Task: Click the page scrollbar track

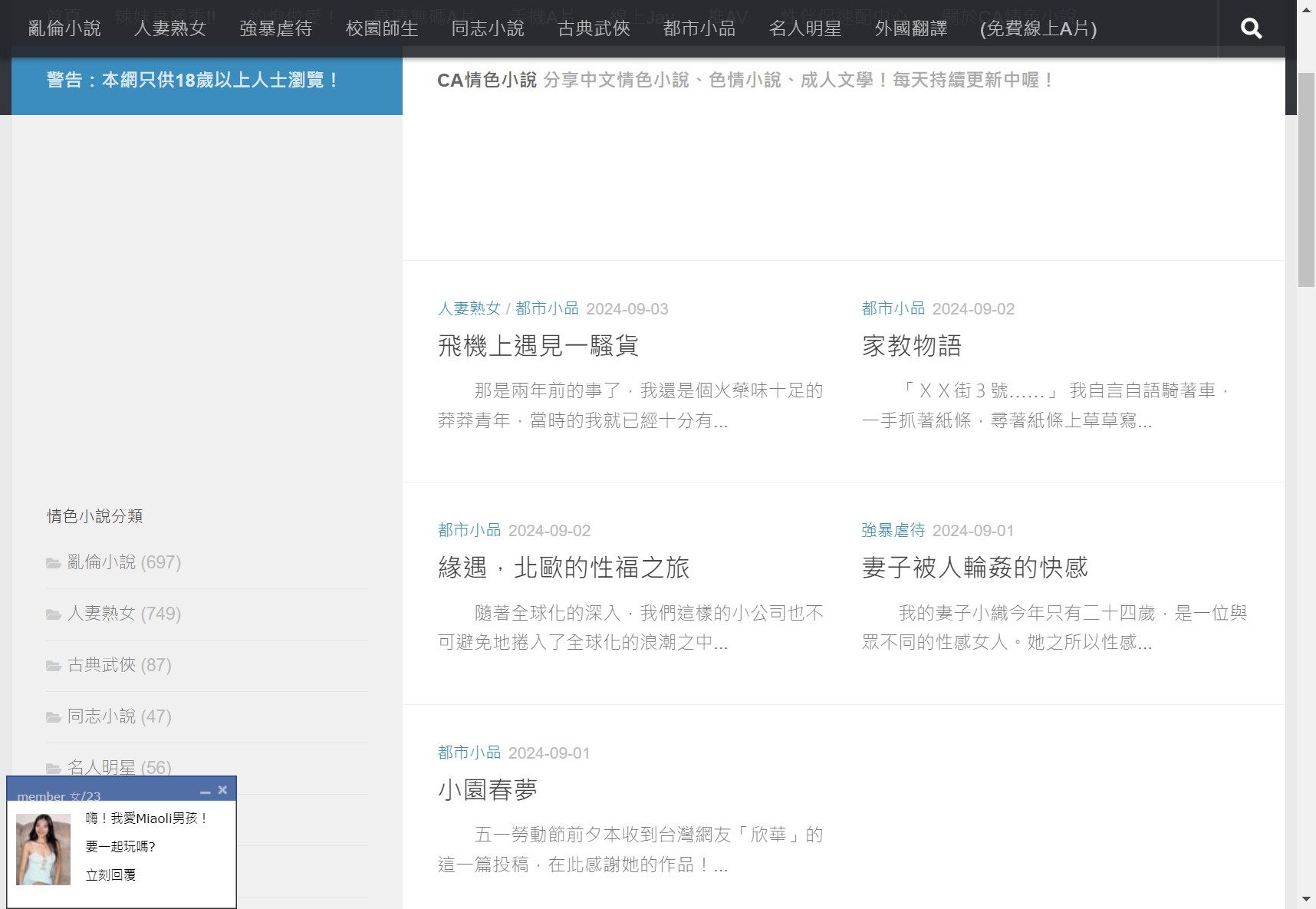Action: [1306, 460]
